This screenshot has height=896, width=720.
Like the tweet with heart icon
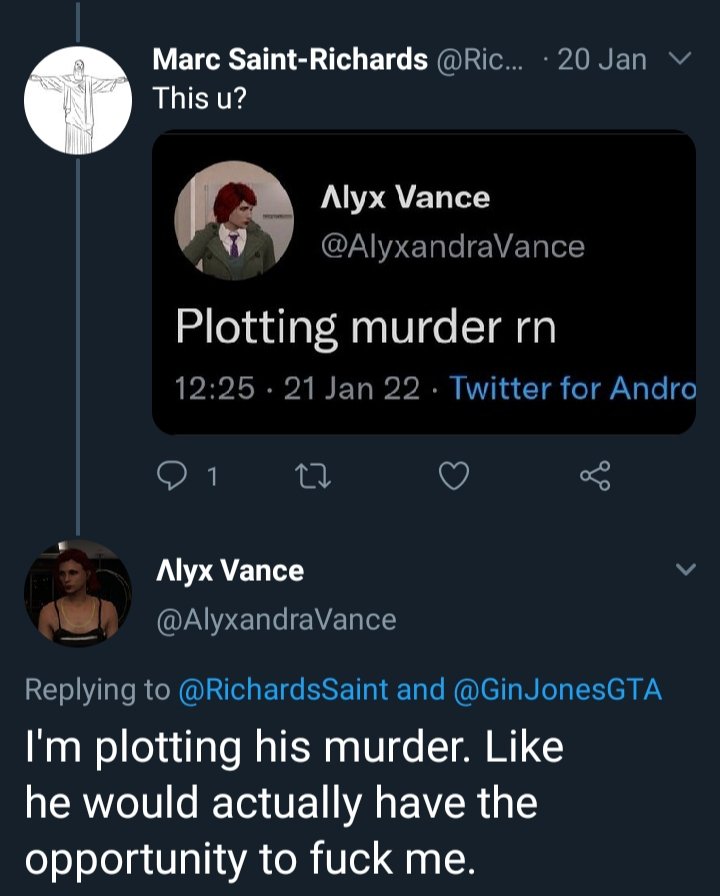pyautogui.click(x=454, y=478)
